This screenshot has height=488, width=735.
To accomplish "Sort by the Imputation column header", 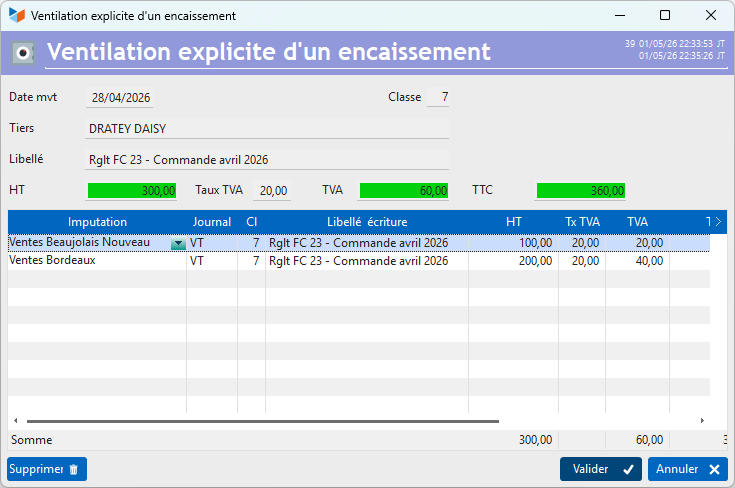I will 97,222.
